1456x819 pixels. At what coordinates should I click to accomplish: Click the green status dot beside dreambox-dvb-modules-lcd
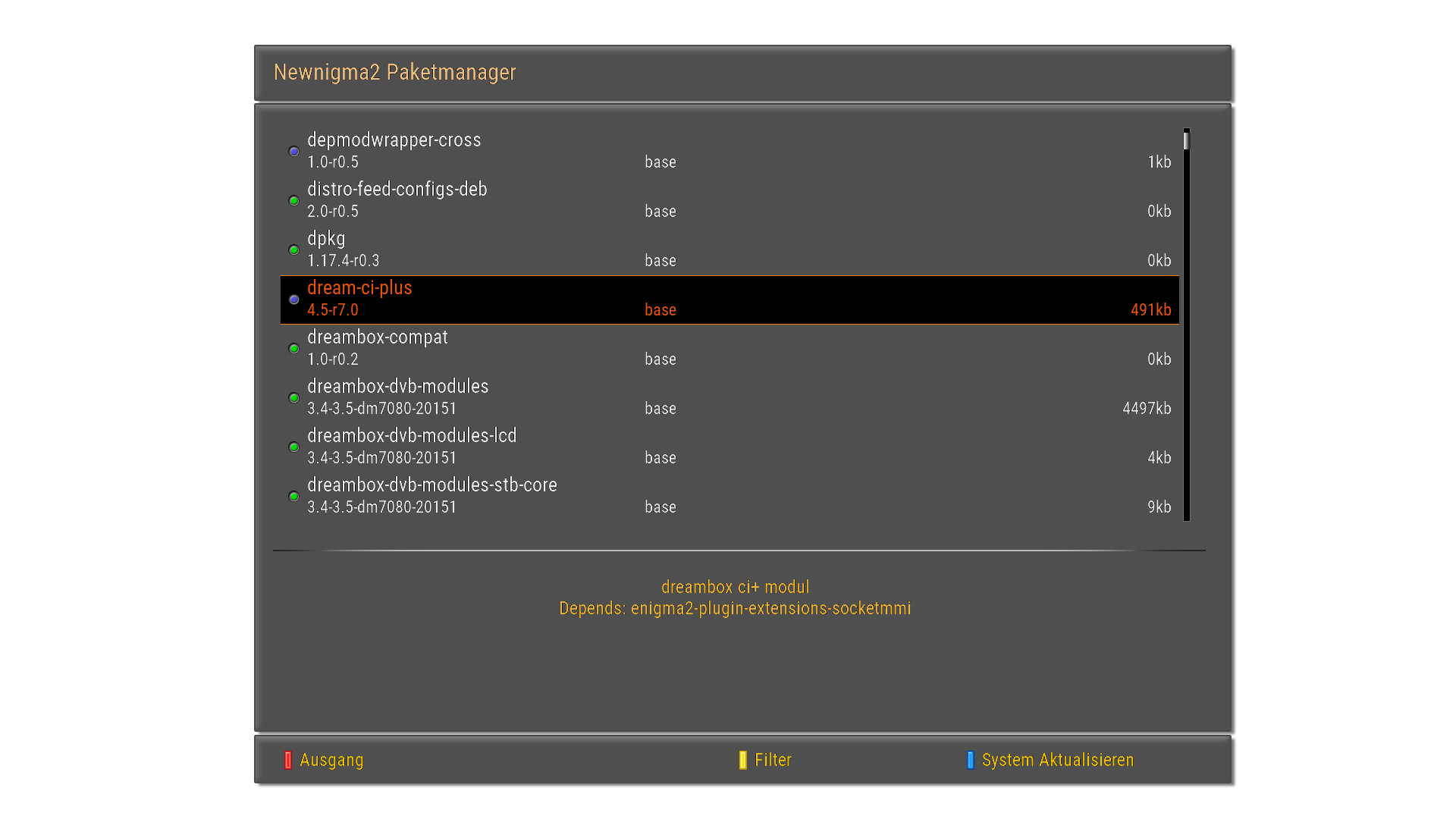point(294,447)
